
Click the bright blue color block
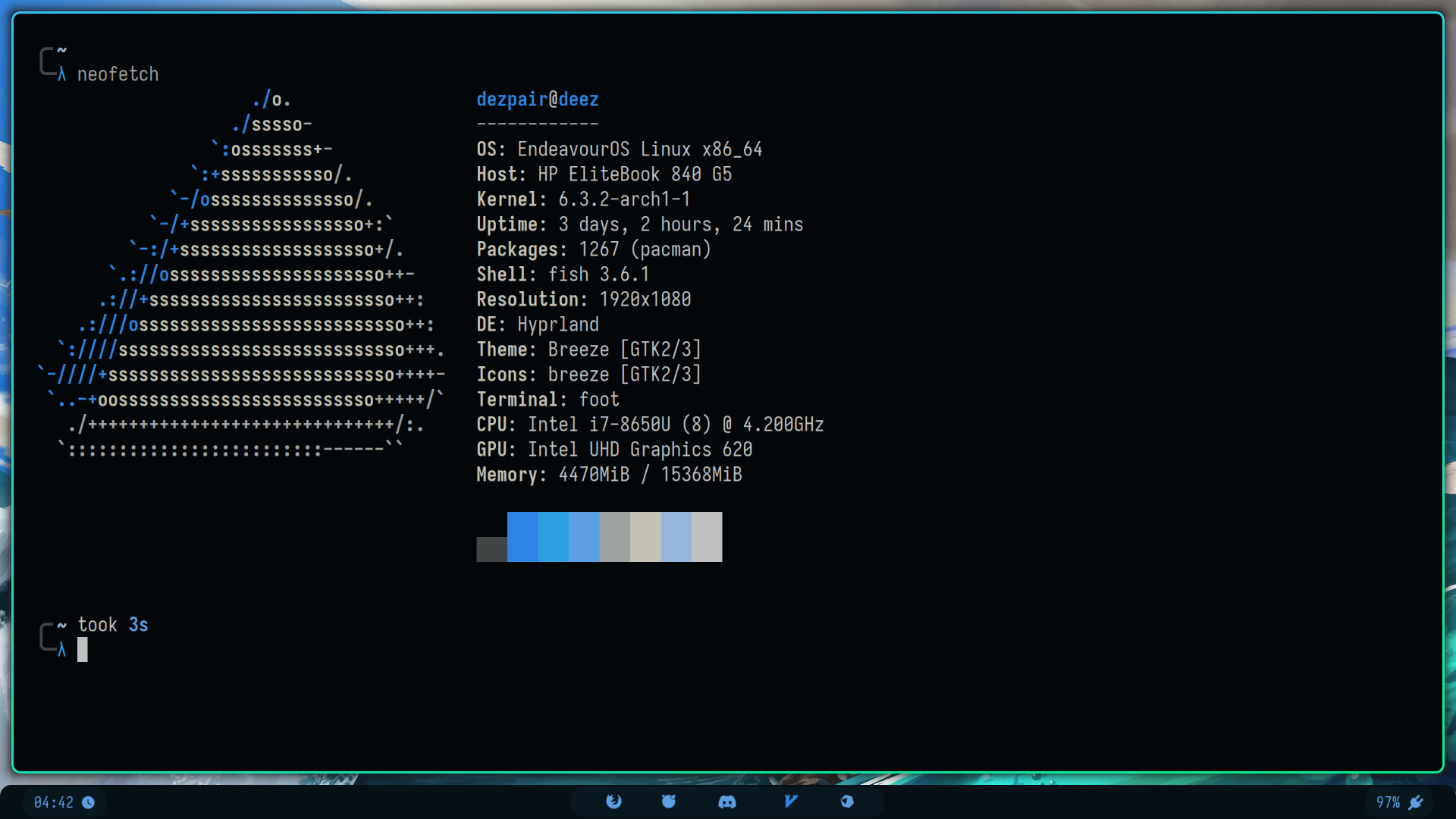tap(522, 537)
